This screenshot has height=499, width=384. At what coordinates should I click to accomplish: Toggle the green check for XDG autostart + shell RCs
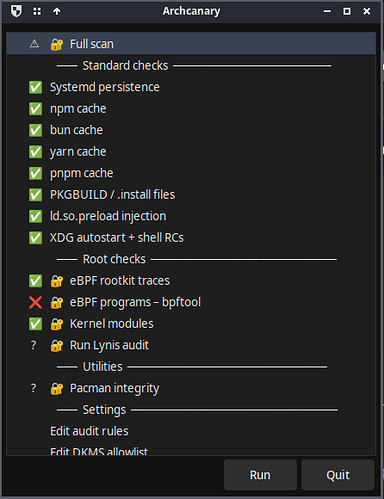point(35,238)
